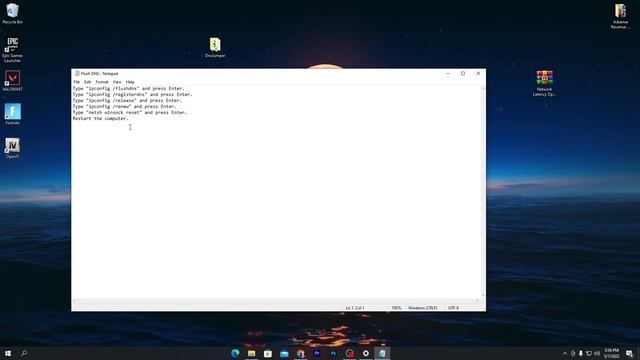Open the Format menu in Notepad
Image resolution: width=640 pixels, height=360 pixels.
(x=102, y=82)
